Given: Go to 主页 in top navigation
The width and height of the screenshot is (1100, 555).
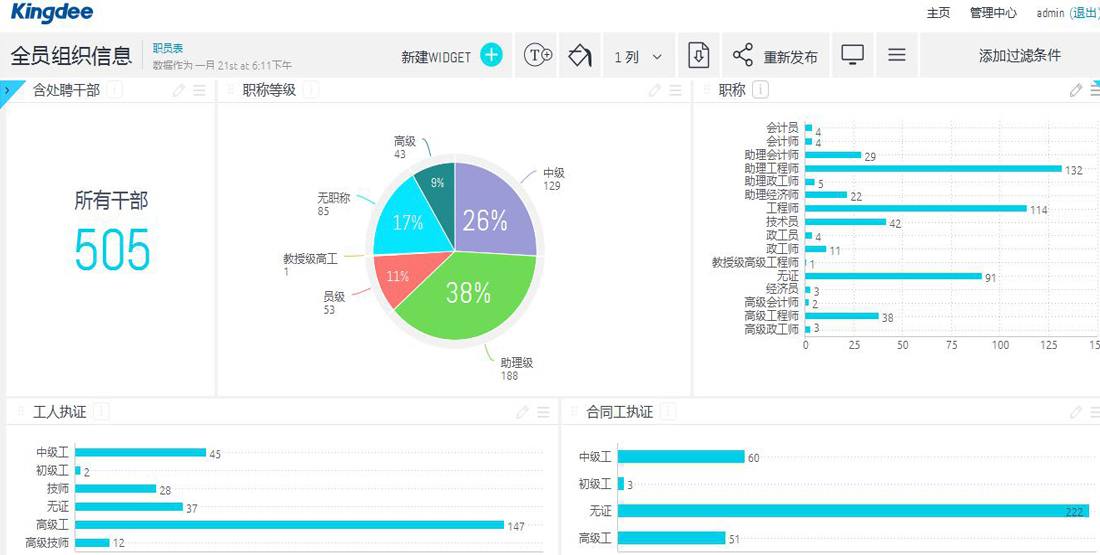Looking at the screenshot, I should click(x=938, y=13).
